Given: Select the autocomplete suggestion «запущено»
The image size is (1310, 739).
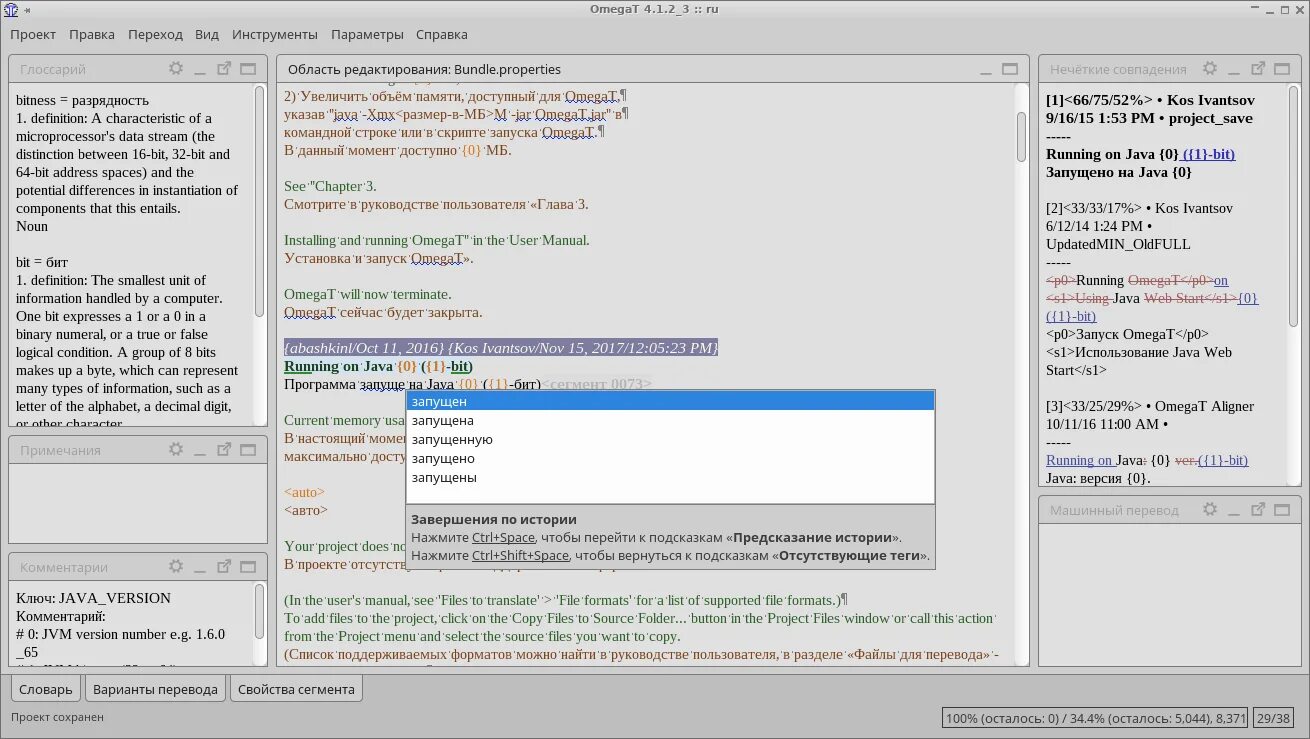Looking at the screenshot, I should [x=670, y=458].
